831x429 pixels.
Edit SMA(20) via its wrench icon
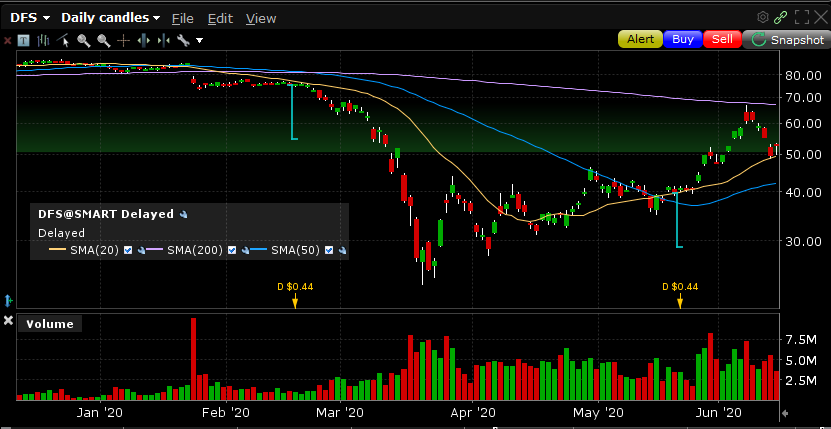pos(141,250)
